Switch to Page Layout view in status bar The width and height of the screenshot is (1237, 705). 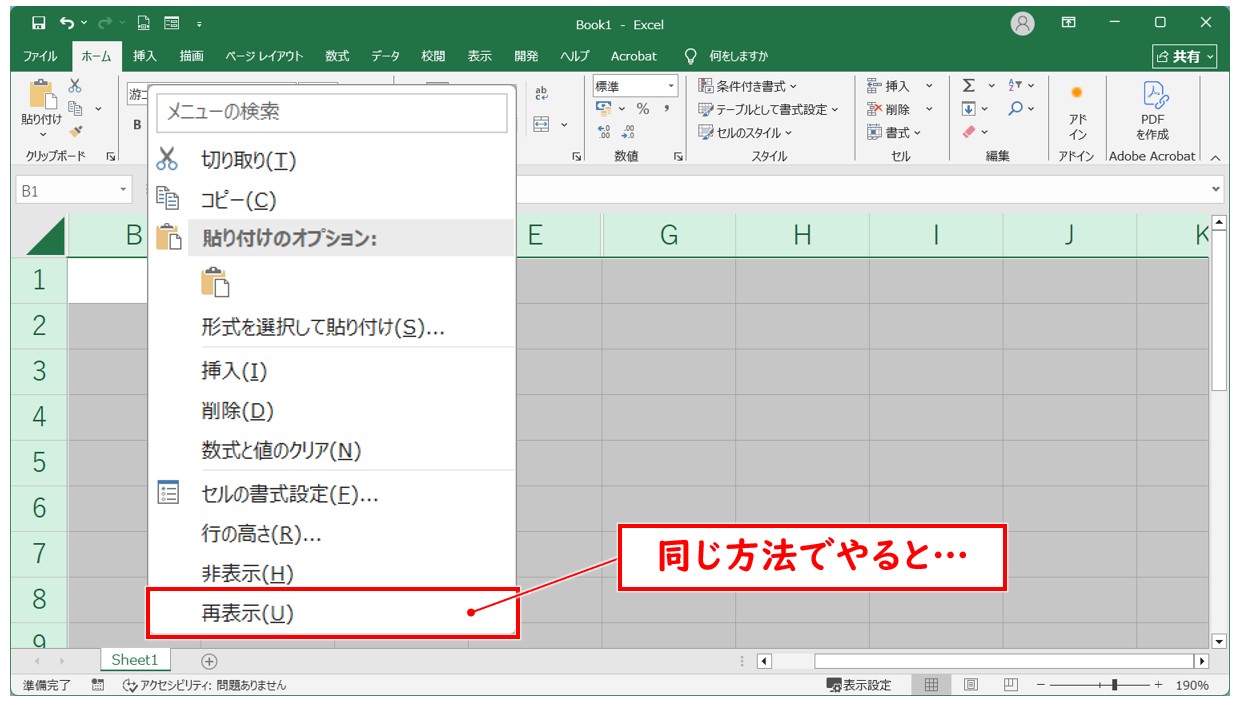pyautogui.click(x=970, y=685)
